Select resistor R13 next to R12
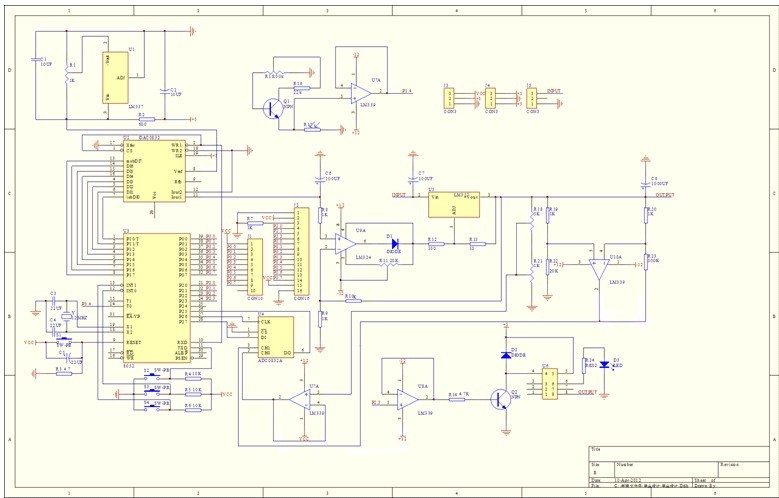The image size is (779, 498). (477, 244)
